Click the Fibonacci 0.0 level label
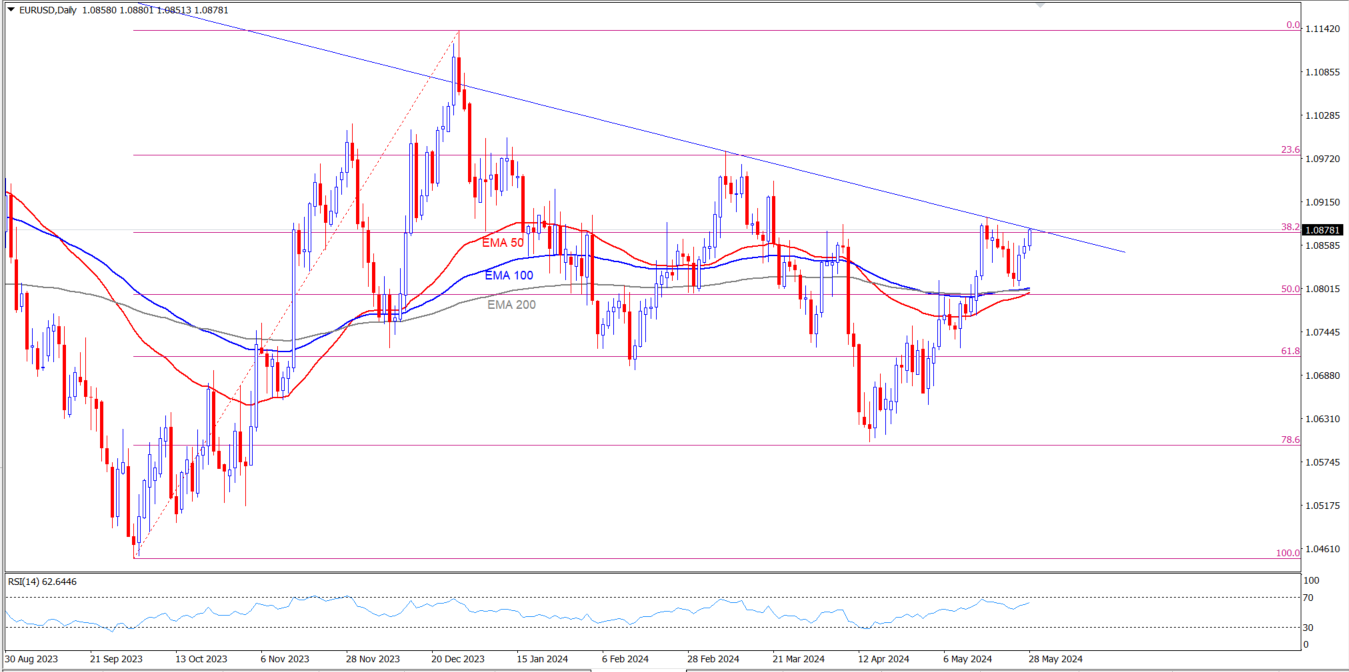 pyautogui.click(x=1292, y=25)
